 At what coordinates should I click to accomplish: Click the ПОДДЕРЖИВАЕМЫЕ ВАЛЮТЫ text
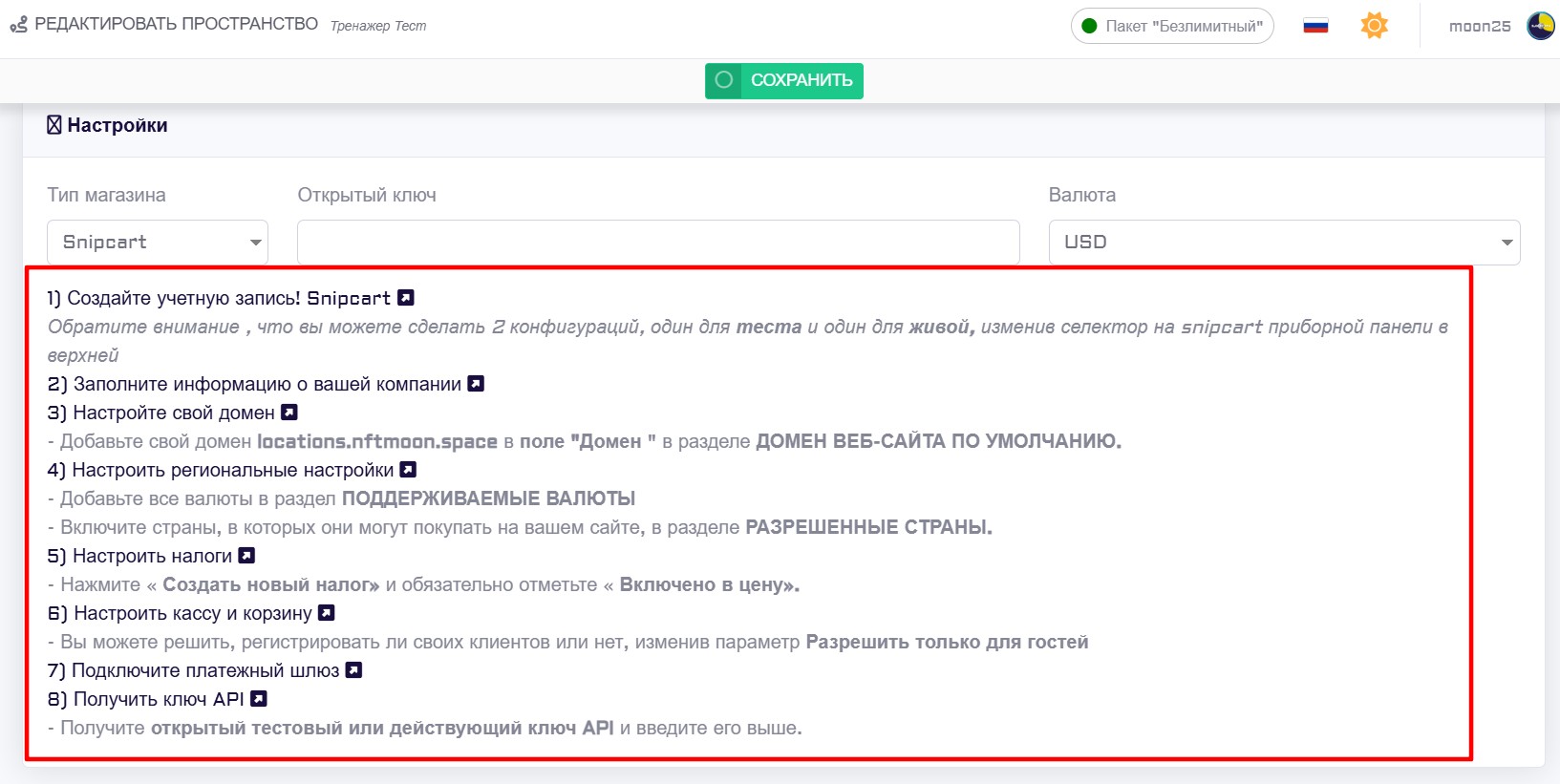click(x=489, y=498)
